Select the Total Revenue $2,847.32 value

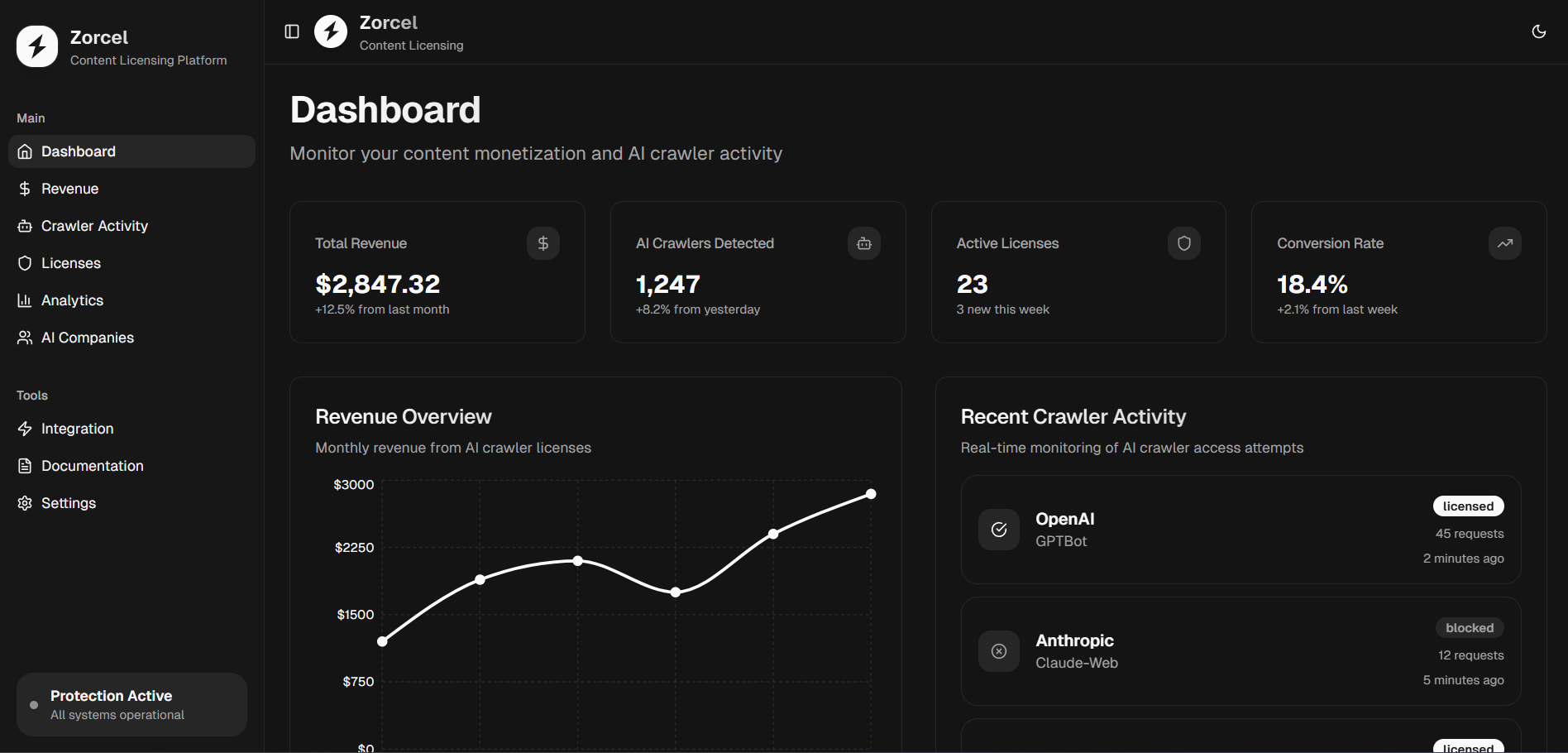(378, 284)
